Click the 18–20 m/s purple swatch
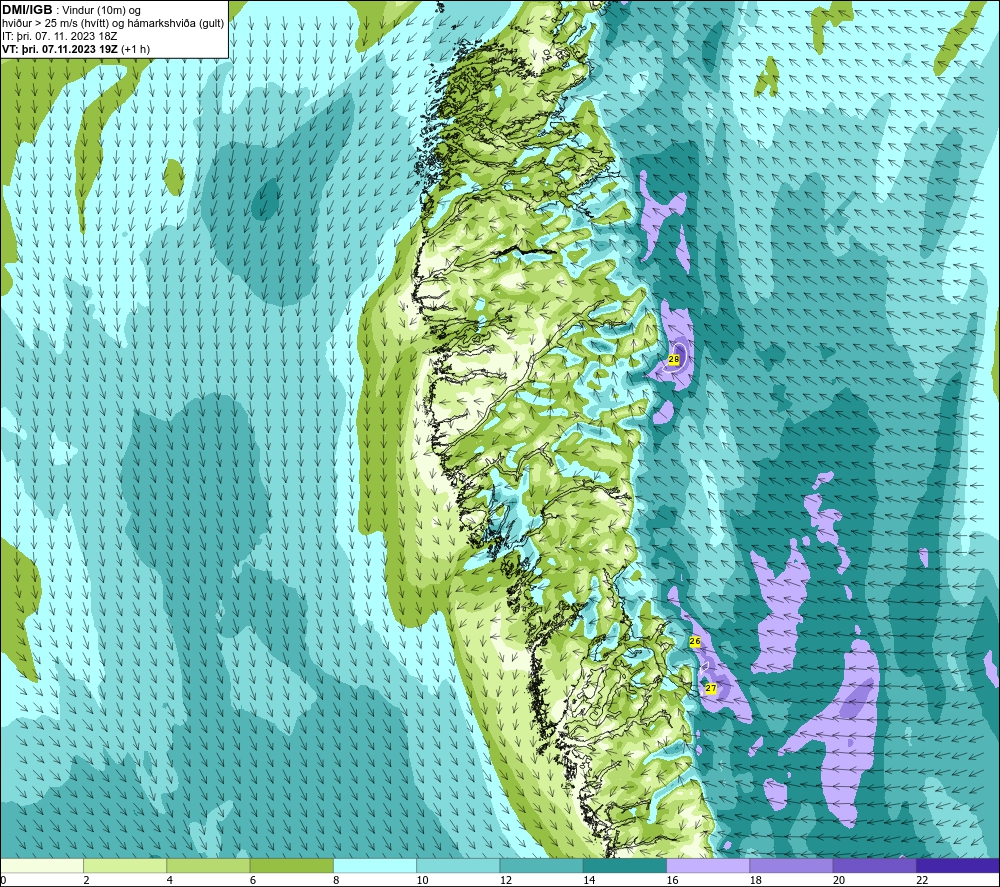The image size is (1000, 887). point(791,866)
